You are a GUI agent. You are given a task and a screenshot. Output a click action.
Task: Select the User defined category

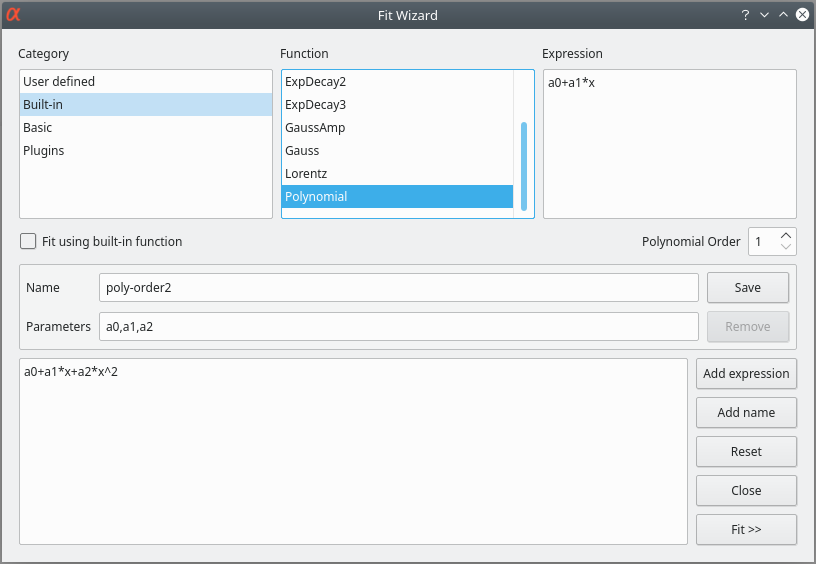point(59,81)
